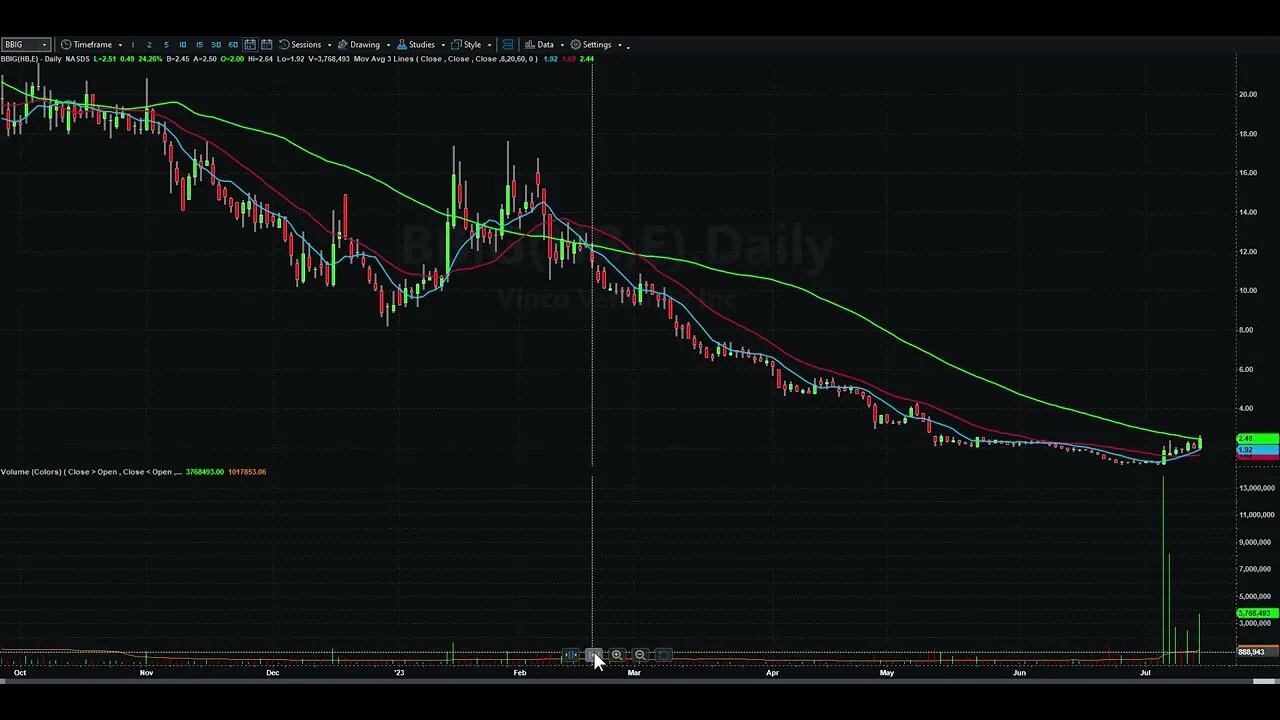Click the Data bar chart icon
The image size is (1280, 720).
(x=530, y=45)
